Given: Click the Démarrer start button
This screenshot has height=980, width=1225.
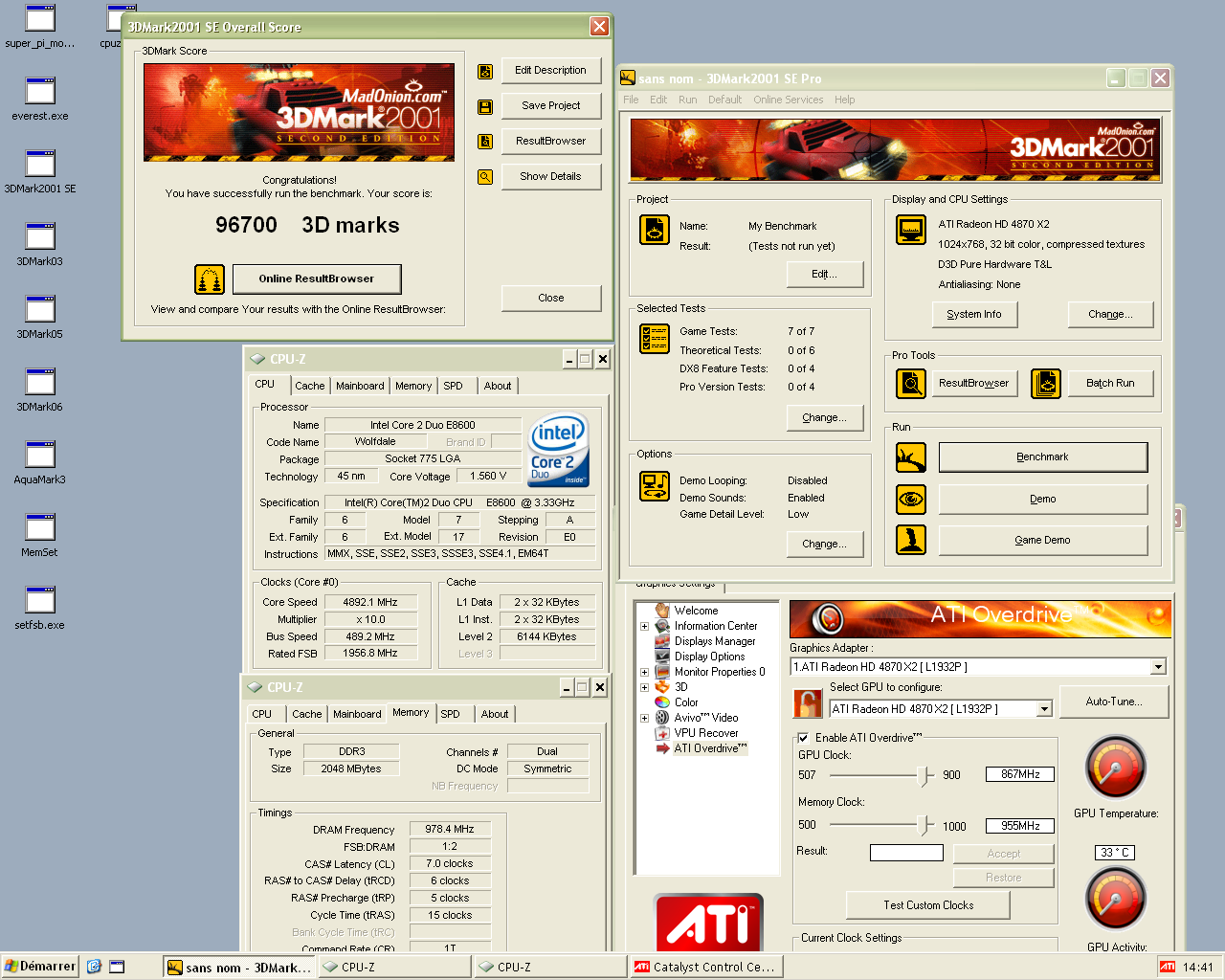Looking at the screenshot, I should [x=39, y=967].
